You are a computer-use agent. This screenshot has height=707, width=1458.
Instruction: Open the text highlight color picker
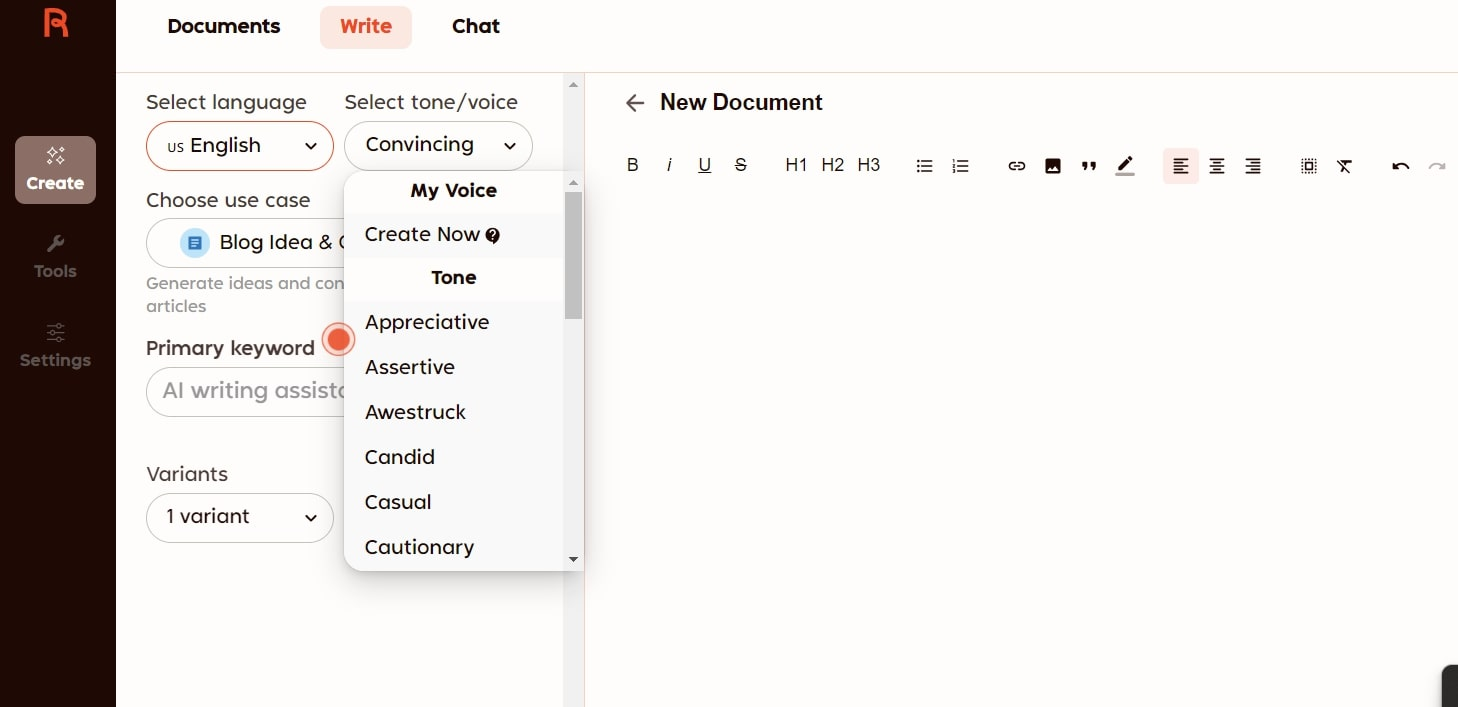1124,166
